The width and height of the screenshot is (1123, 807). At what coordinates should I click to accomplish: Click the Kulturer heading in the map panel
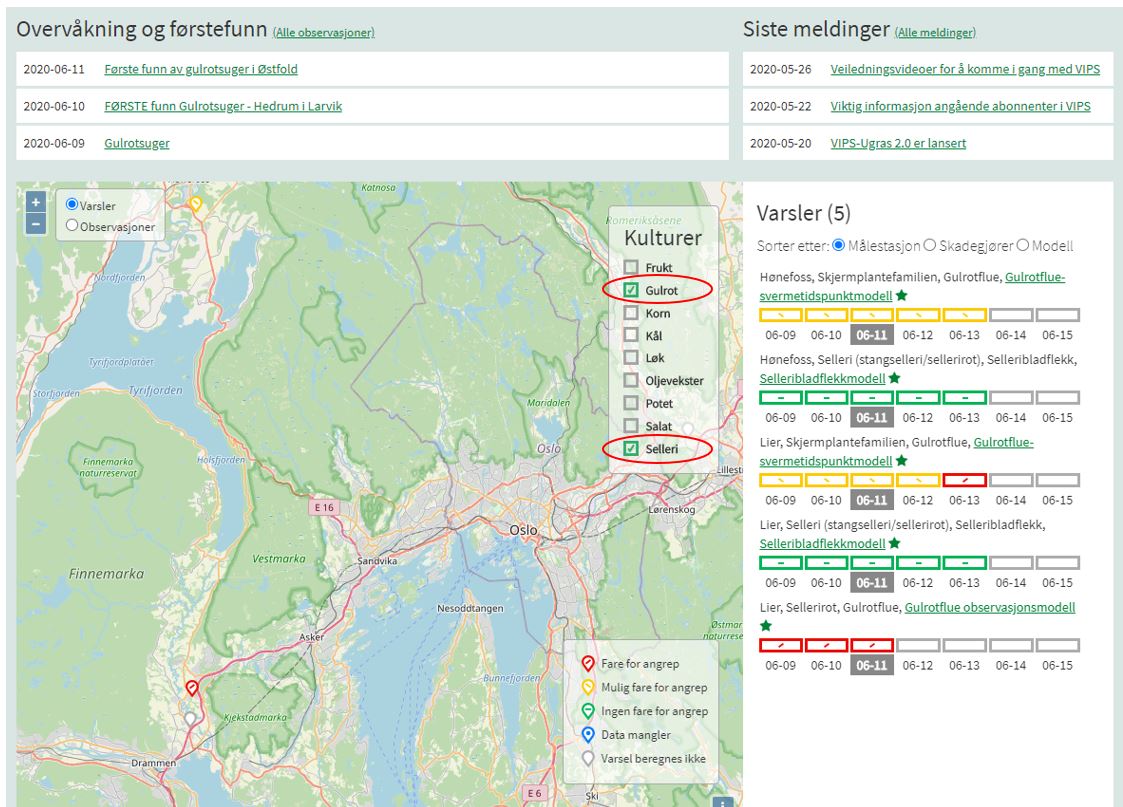click(663, 238)
